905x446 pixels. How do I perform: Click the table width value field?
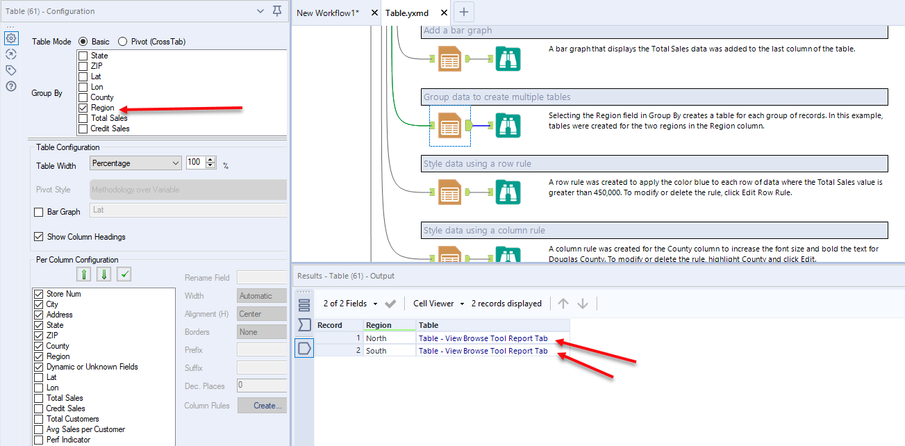pyautogui.click(x=196, y=163)
